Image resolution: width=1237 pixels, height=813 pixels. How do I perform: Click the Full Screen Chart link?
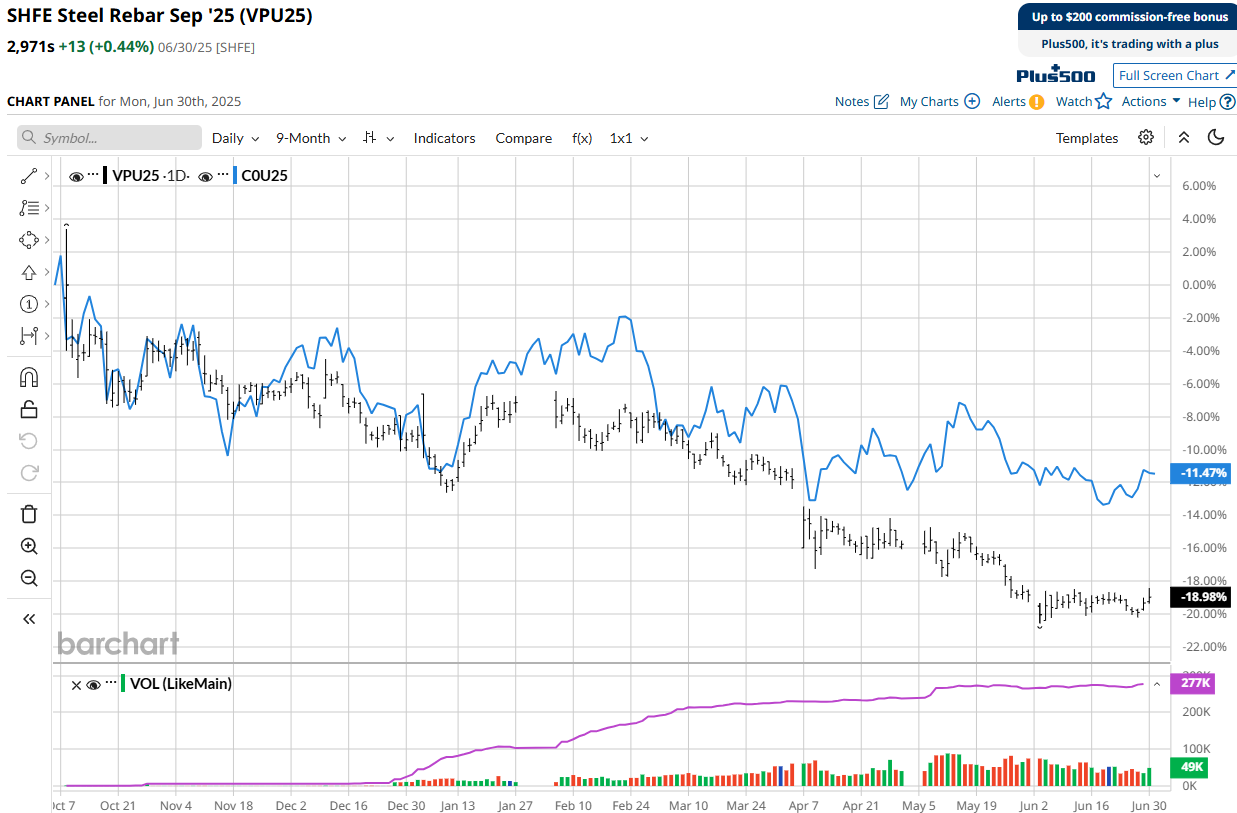click(1175, 76)
